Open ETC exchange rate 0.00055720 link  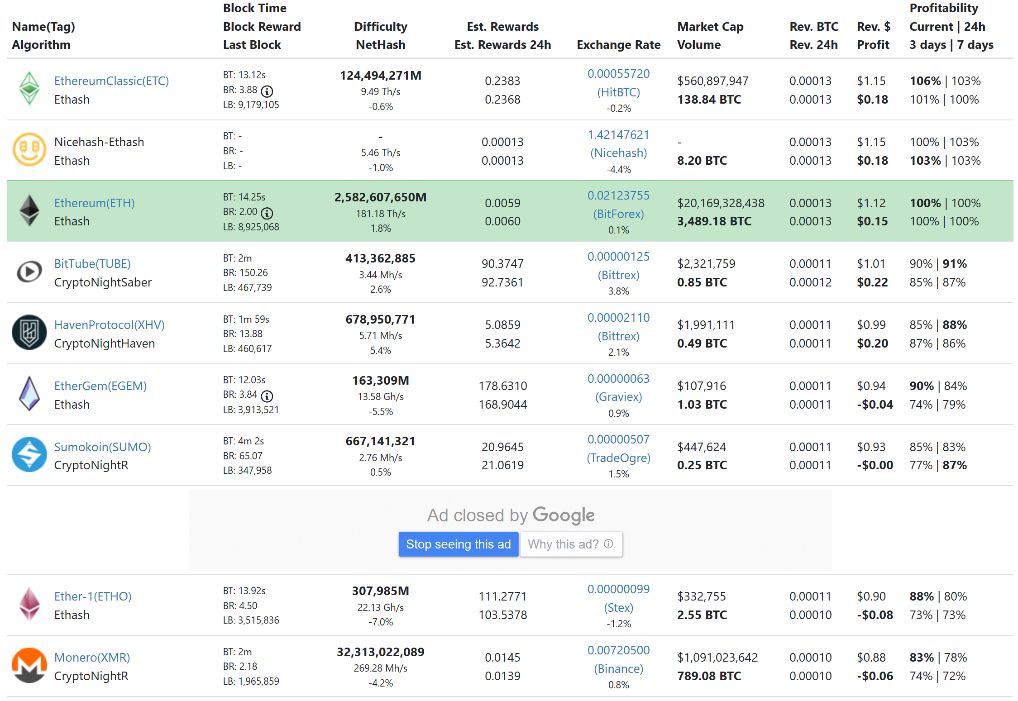(619, 73)
